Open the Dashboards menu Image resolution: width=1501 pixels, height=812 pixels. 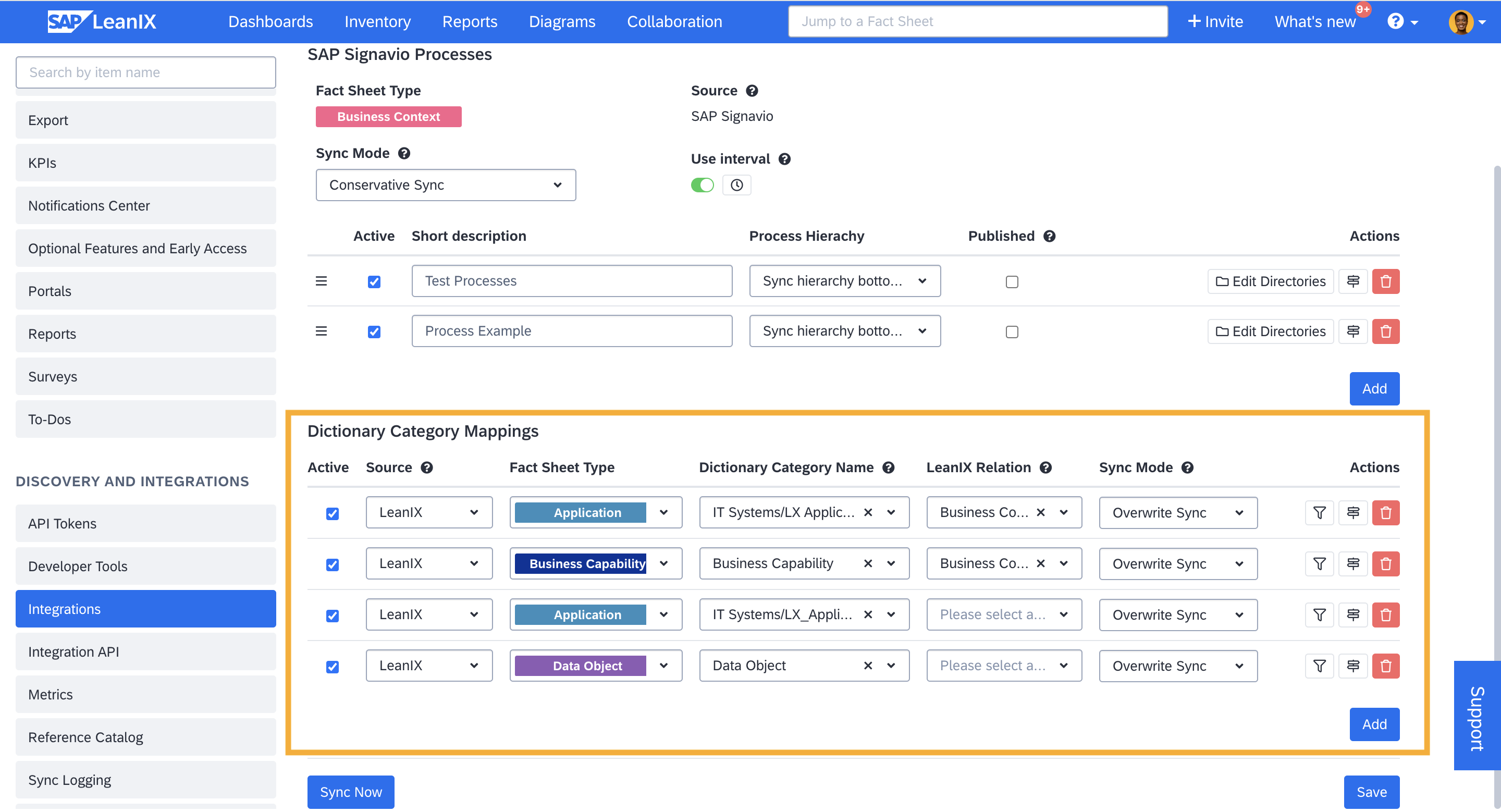click(270, 21)
